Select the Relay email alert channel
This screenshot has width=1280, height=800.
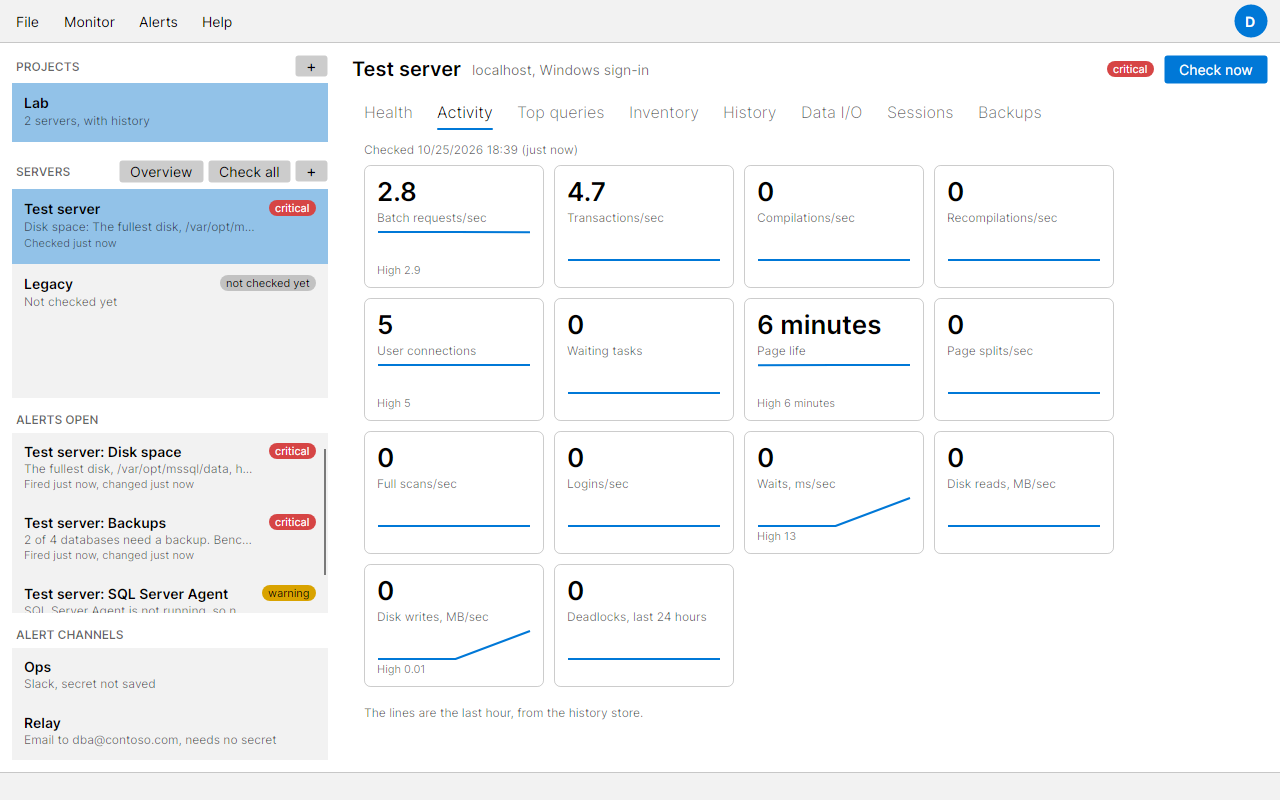coord(170,731)
